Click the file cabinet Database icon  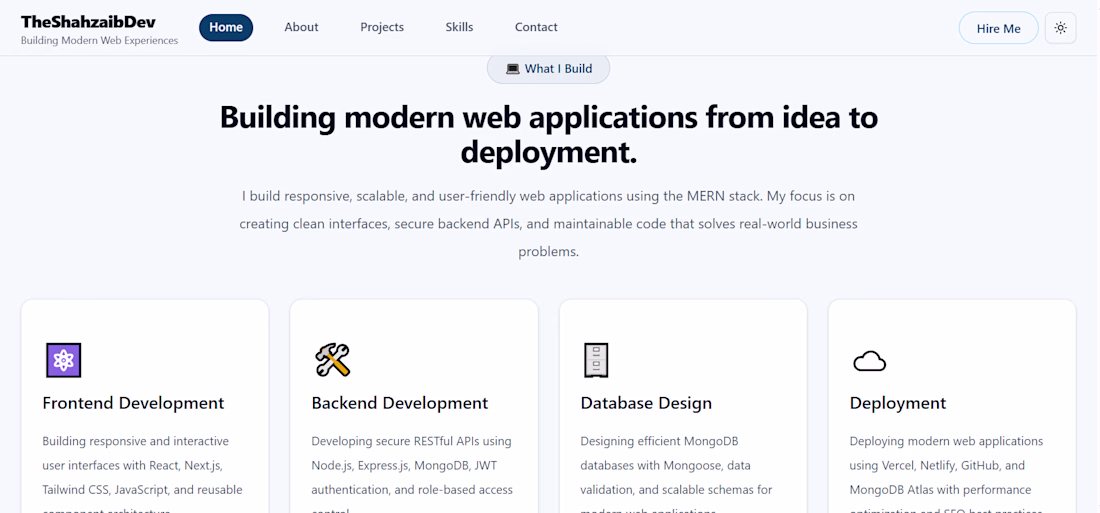[x=596, y=360]
